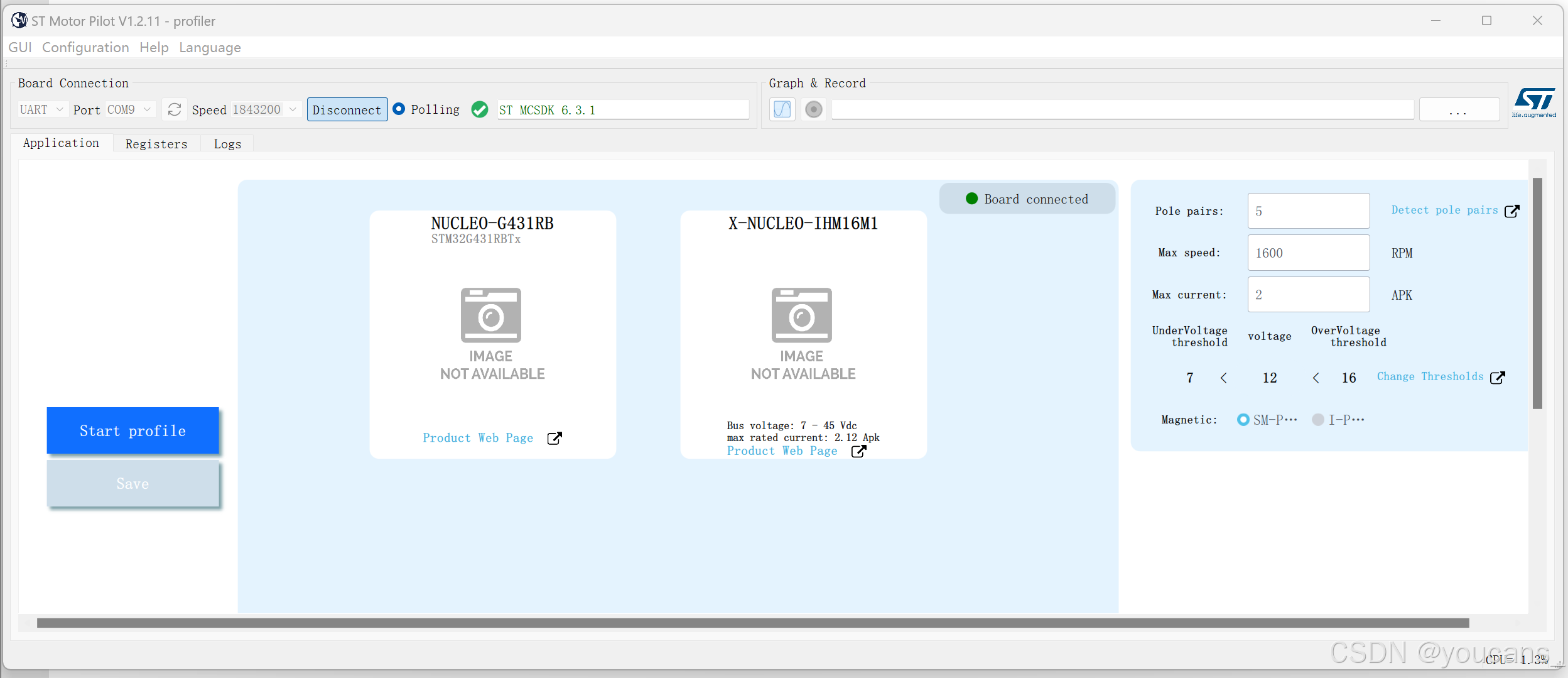Click the ST logo

pos(1534,102)
